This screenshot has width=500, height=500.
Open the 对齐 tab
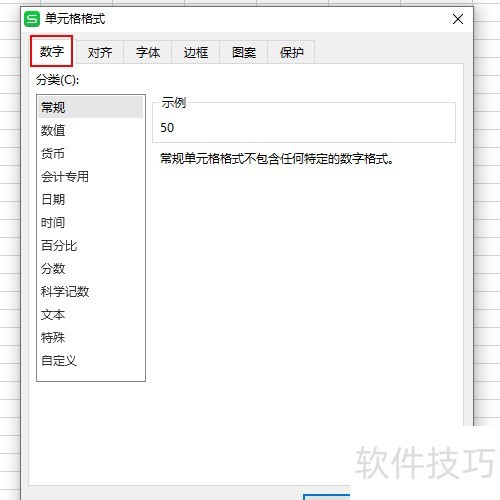click(100, 52)
